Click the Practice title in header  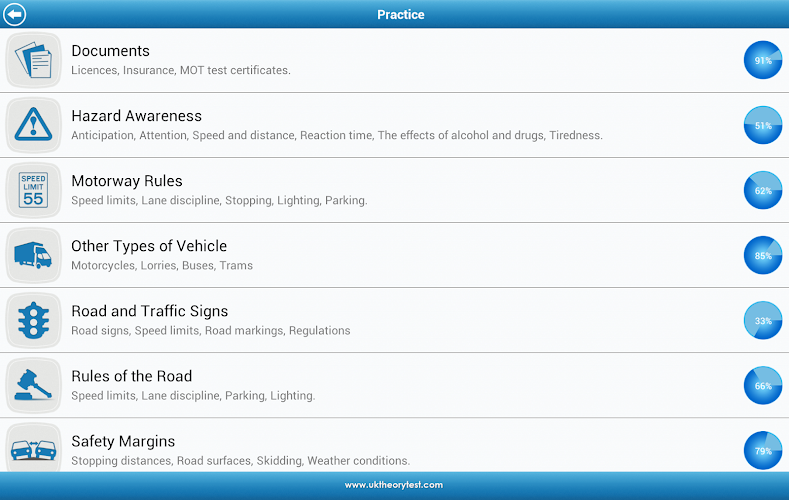(400, 14)
